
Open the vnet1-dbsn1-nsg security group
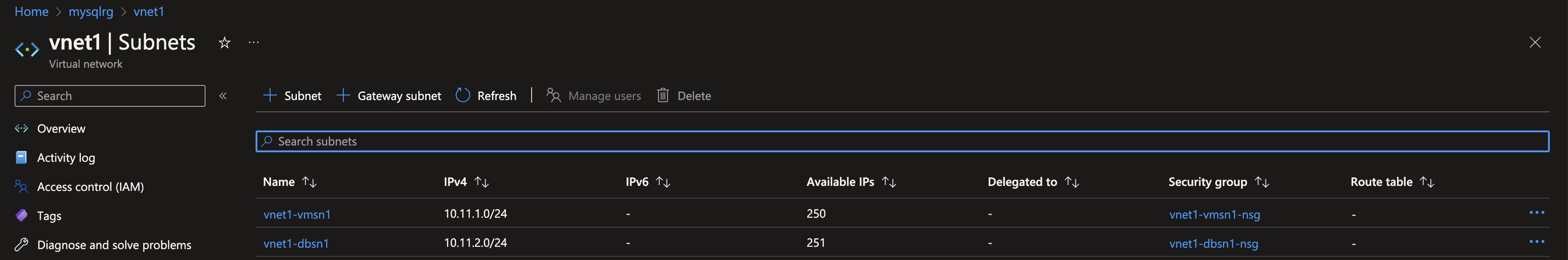coord(1214,244)
